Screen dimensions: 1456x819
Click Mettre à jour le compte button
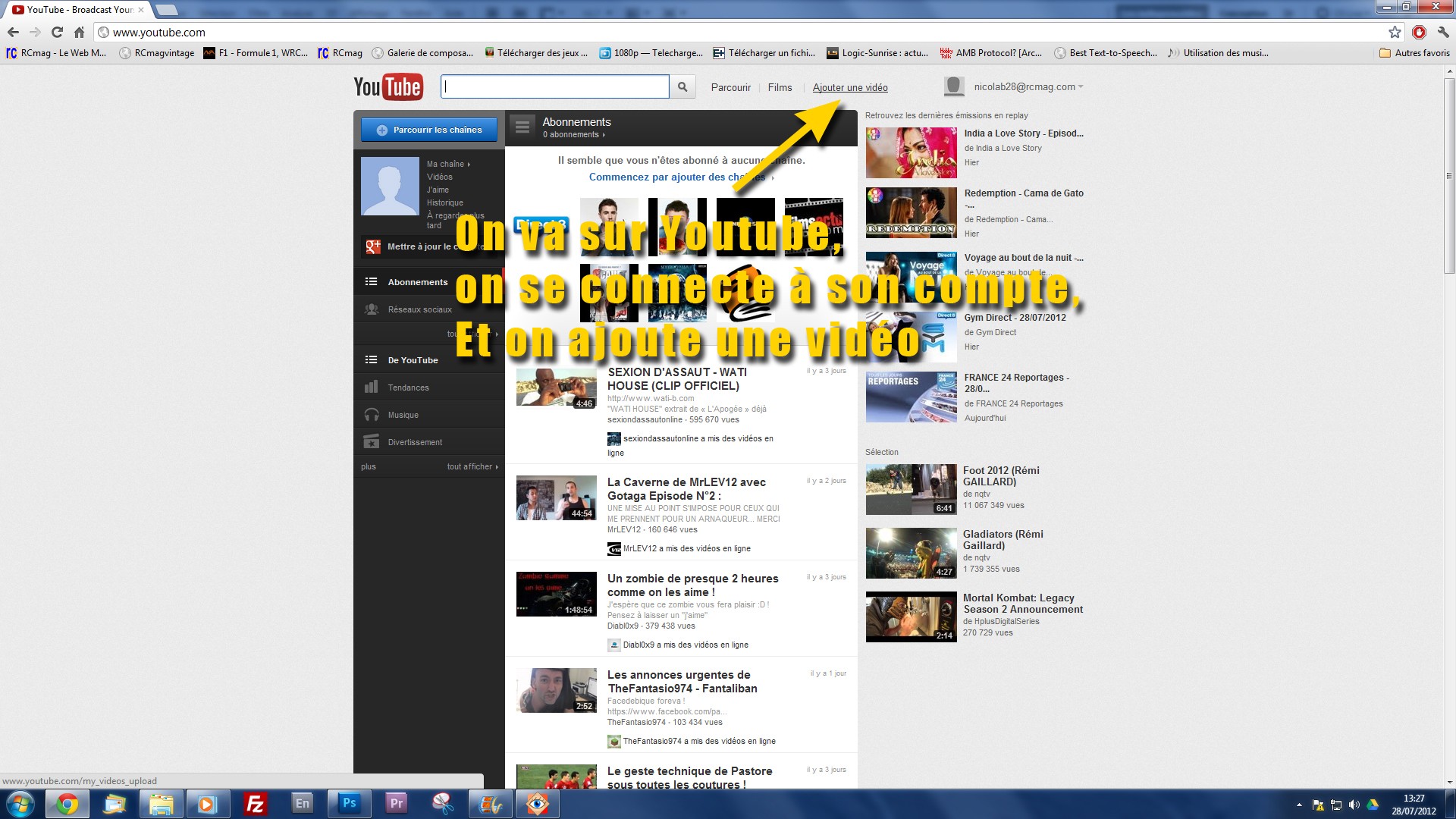coord(429,246)
